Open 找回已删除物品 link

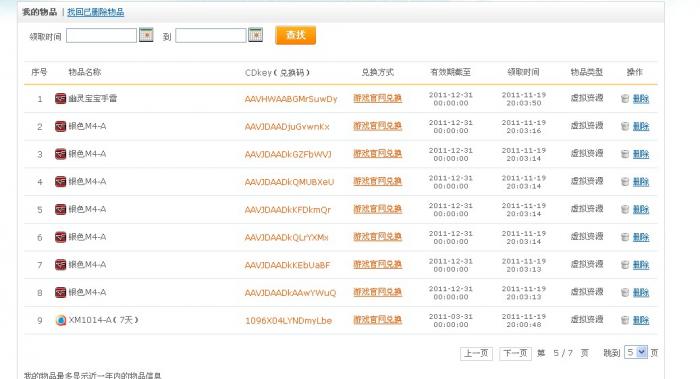click(96, 12)
